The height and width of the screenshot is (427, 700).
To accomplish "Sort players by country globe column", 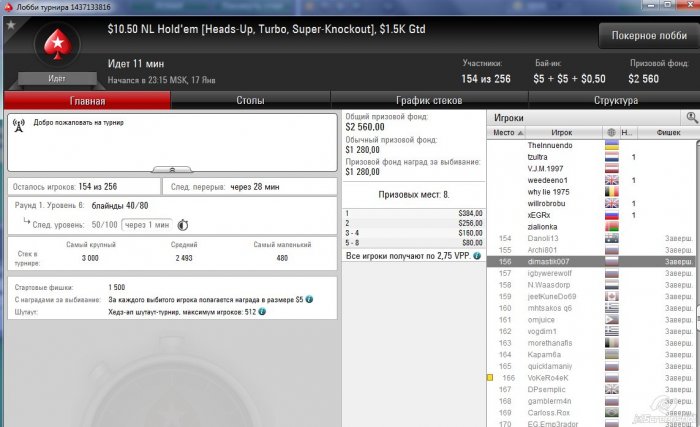I will click(612, 132).
